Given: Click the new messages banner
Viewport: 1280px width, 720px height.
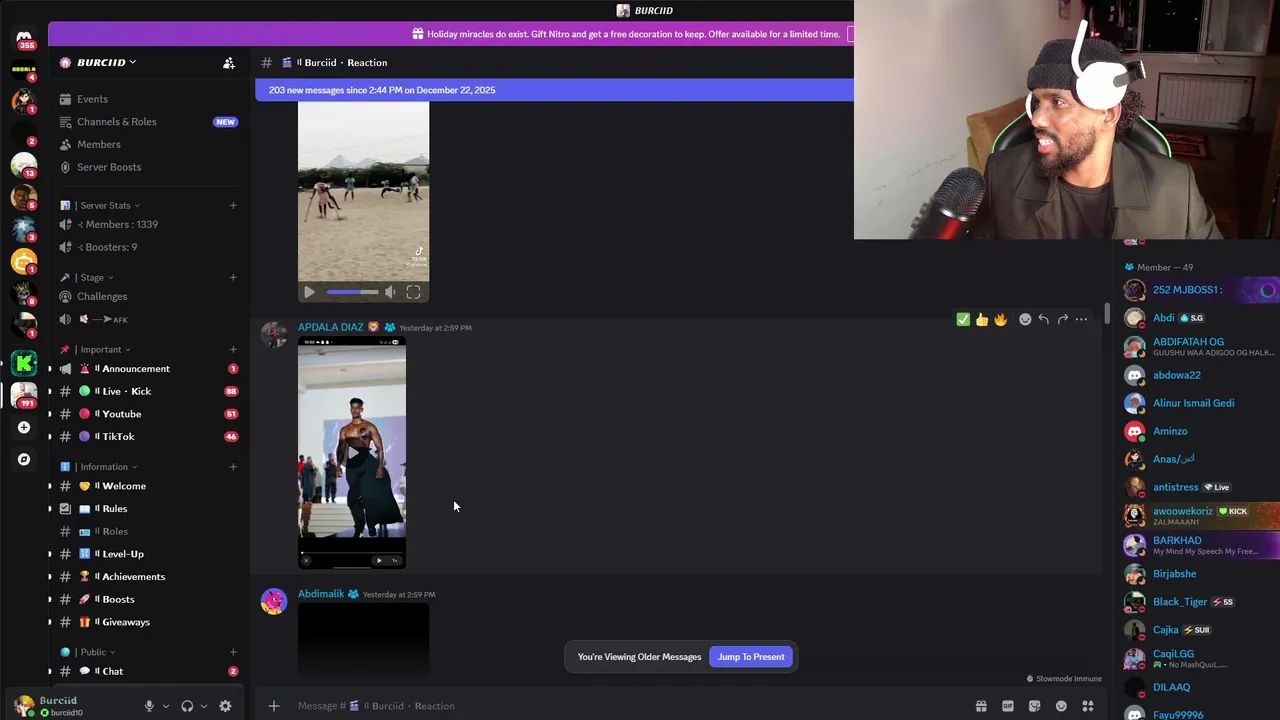Looking at the screenshot, I should tap(555, 90).
